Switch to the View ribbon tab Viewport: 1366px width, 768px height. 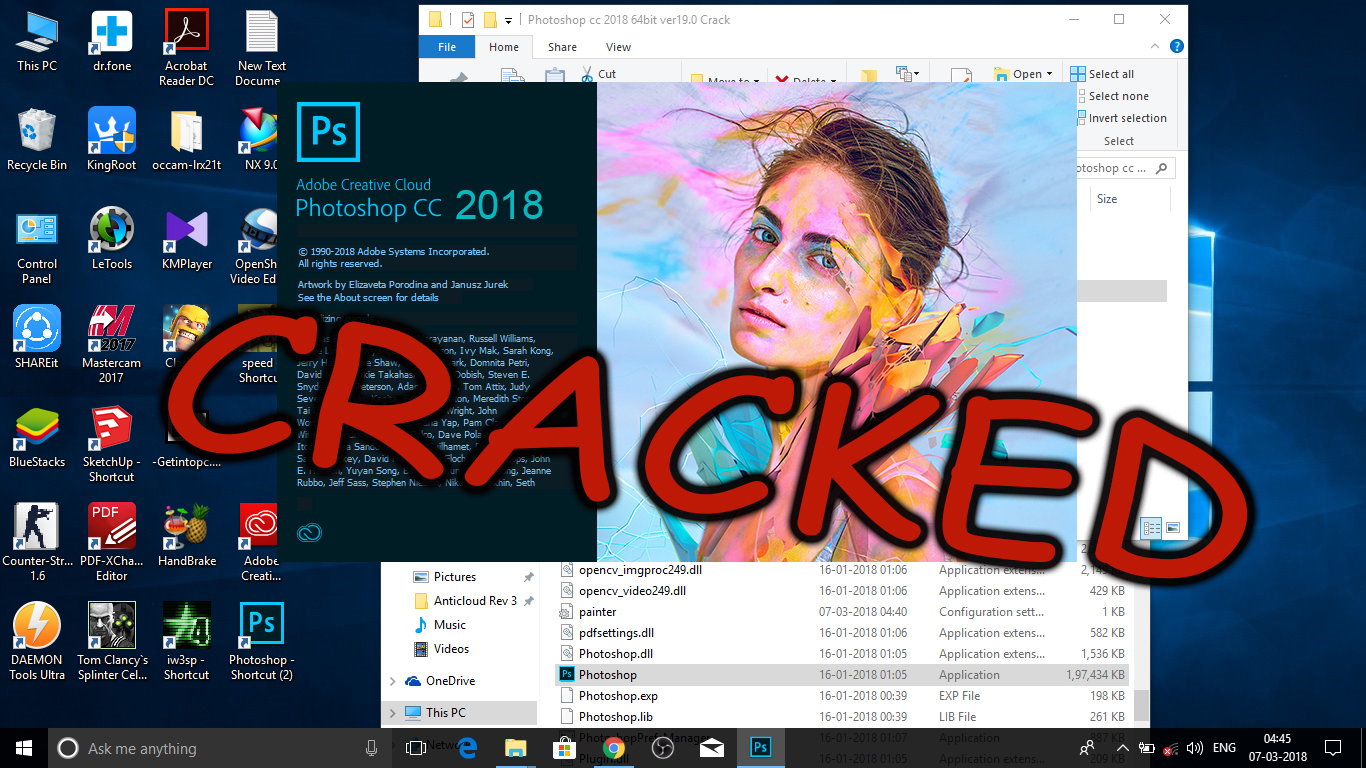click(618, 47)
